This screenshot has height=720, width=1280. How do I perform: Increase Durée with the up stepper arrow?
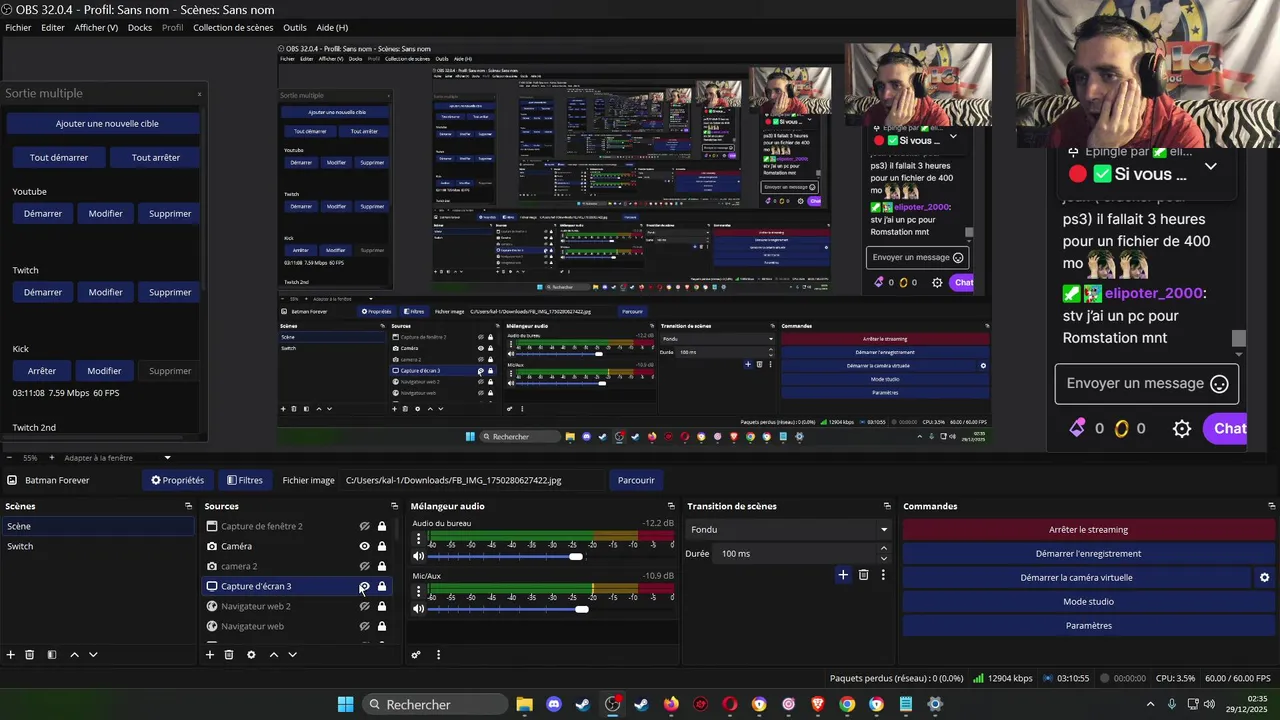point(884,549)
